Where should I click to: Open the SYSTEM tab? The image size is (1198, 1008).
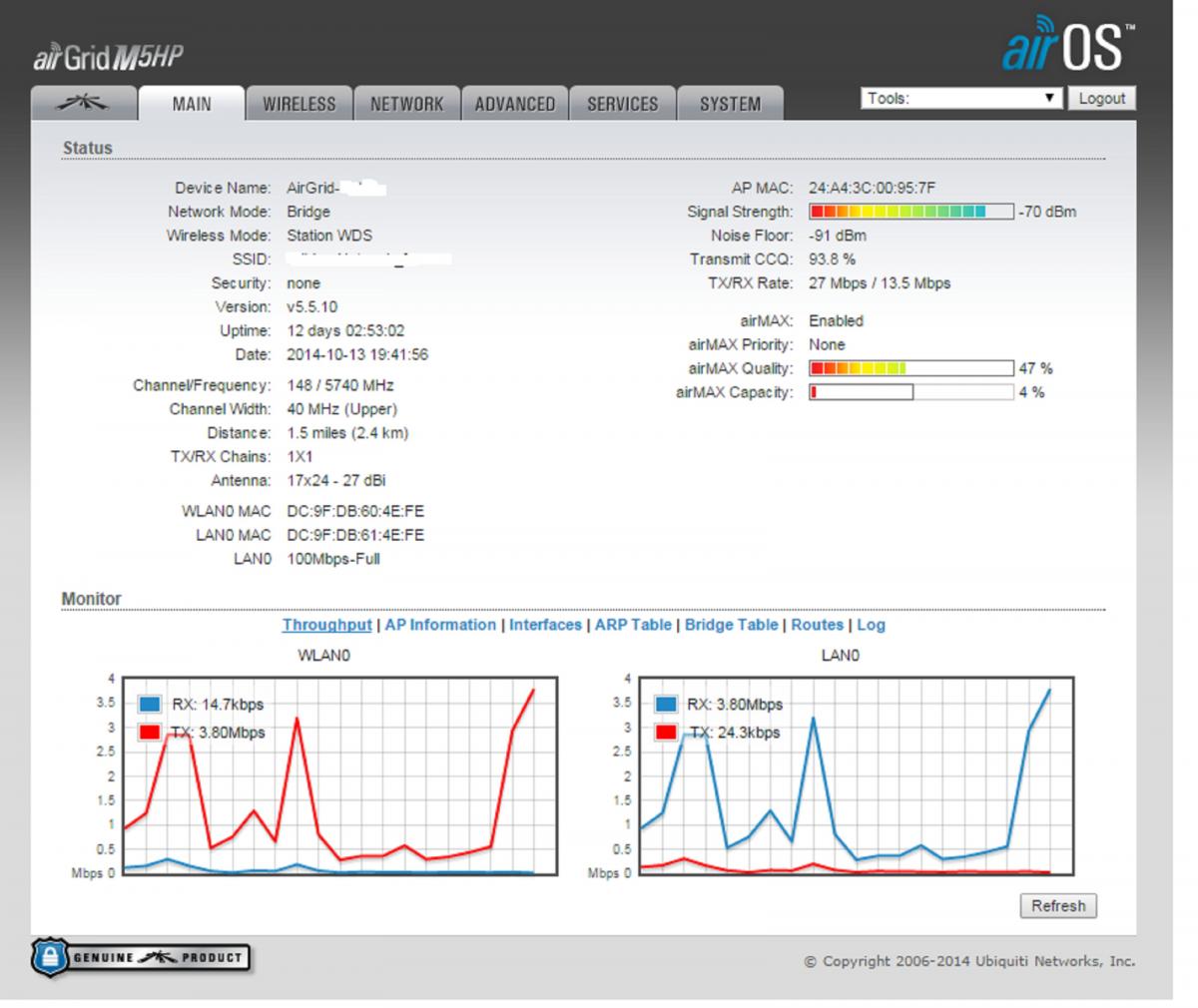pyautogui.click(x=730, y=104)
